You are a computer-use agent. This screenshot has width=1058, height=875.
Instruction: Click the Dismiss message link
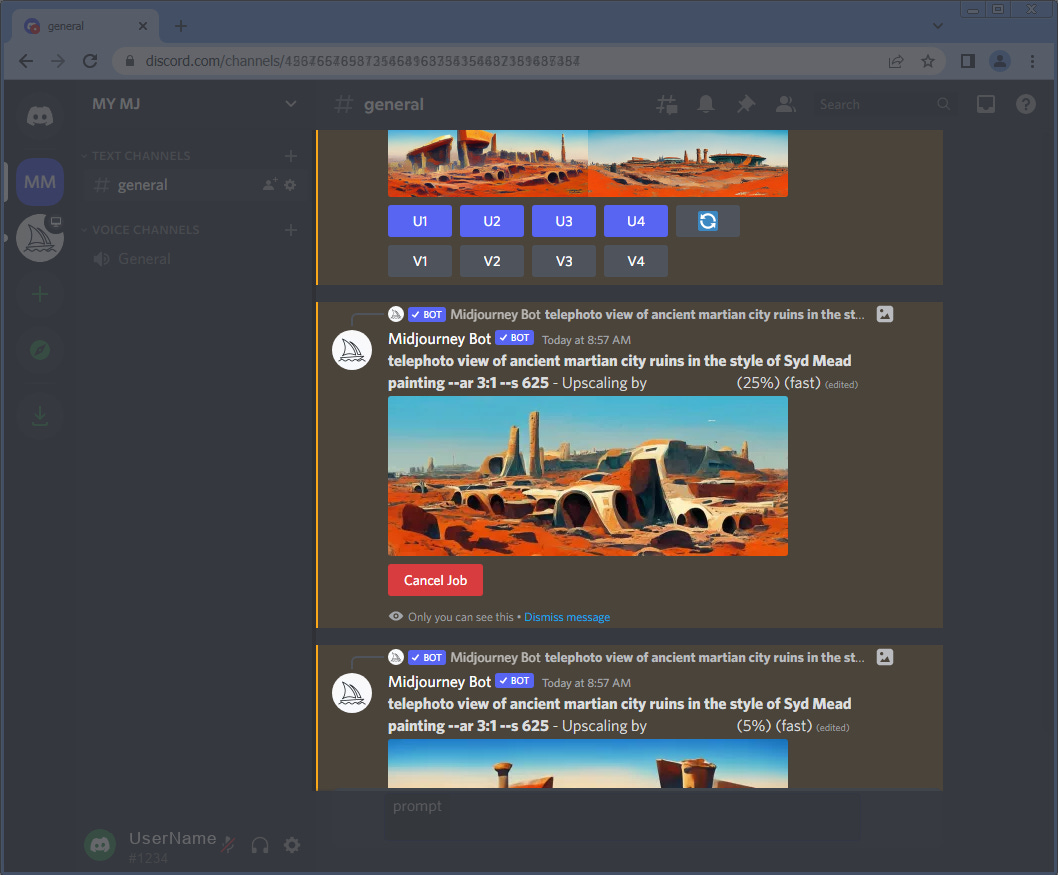click(x=567, y=617)
